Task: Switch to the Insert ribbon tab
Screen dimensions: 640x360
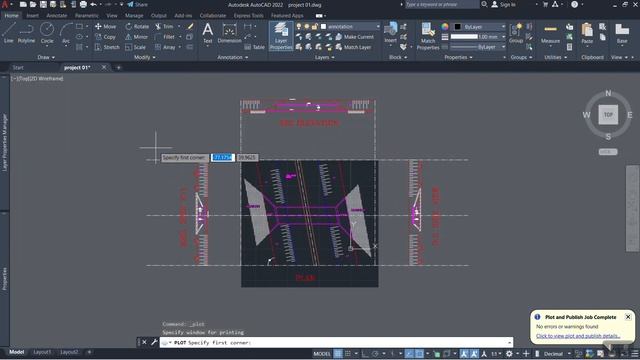Action: 32,16
